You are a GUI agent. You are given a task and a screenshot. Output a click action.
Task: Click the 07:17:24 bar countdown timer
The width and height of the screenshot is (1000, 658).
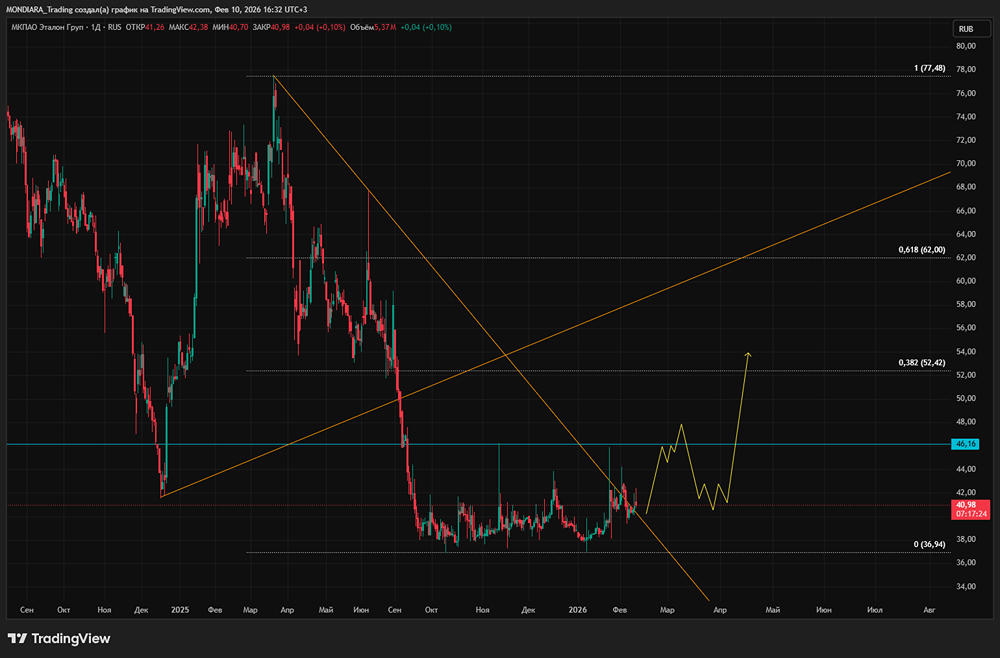[971, 514]
